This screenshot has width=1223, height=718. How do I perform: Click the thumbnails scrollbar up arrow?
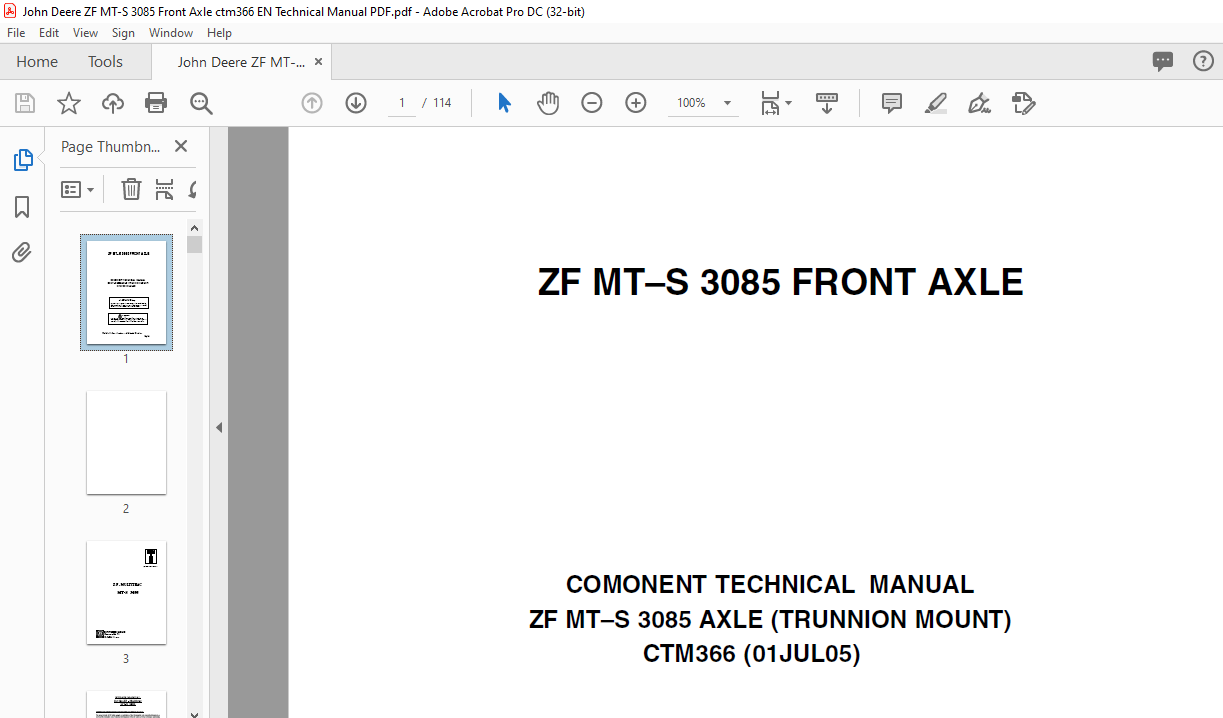point(194,227)
